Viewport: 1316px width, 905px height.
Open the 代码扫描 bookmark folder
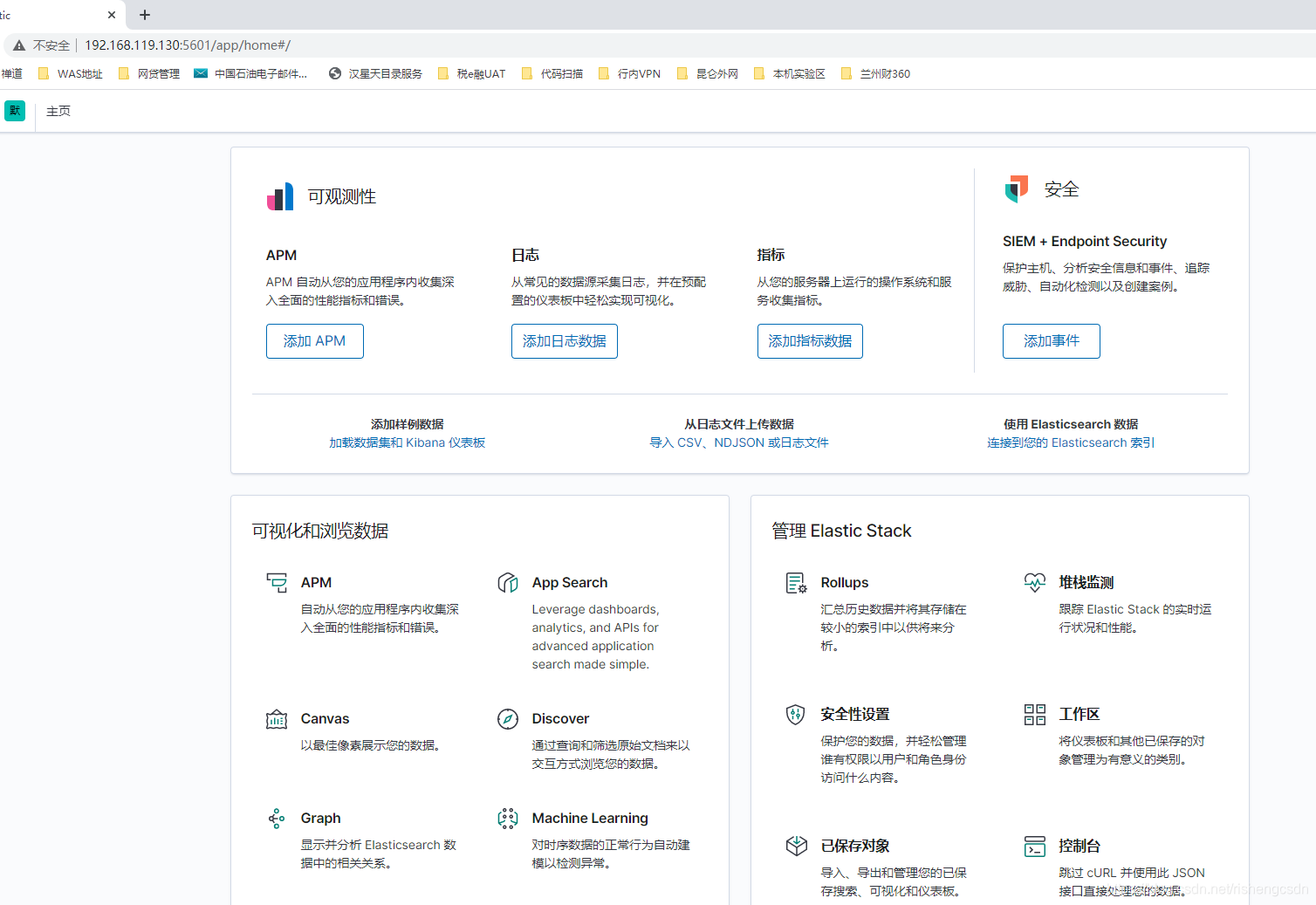click(x=552, y=74)
